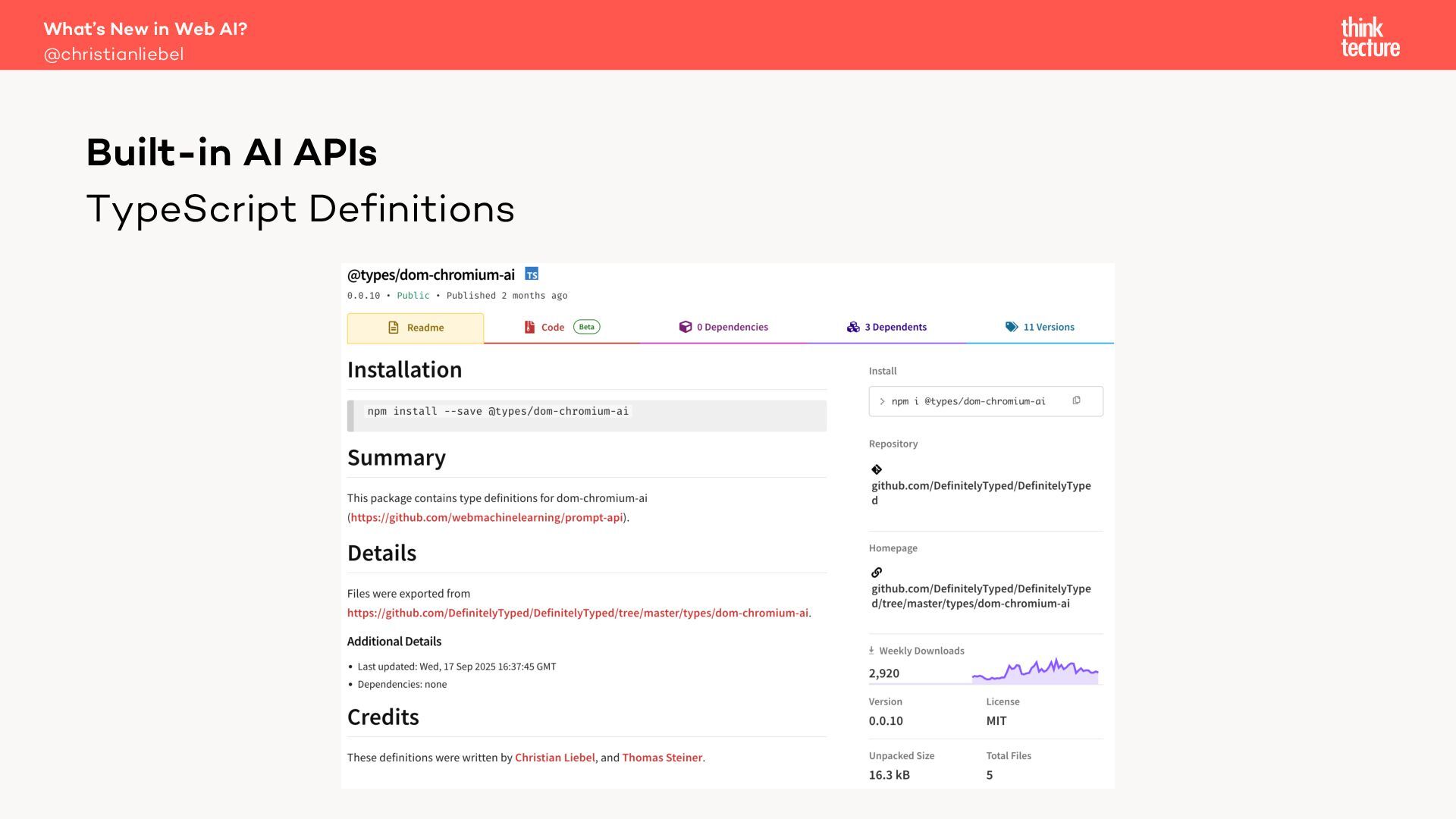
Task: Click the Beta badge beside Code
Action: (586, 327)
